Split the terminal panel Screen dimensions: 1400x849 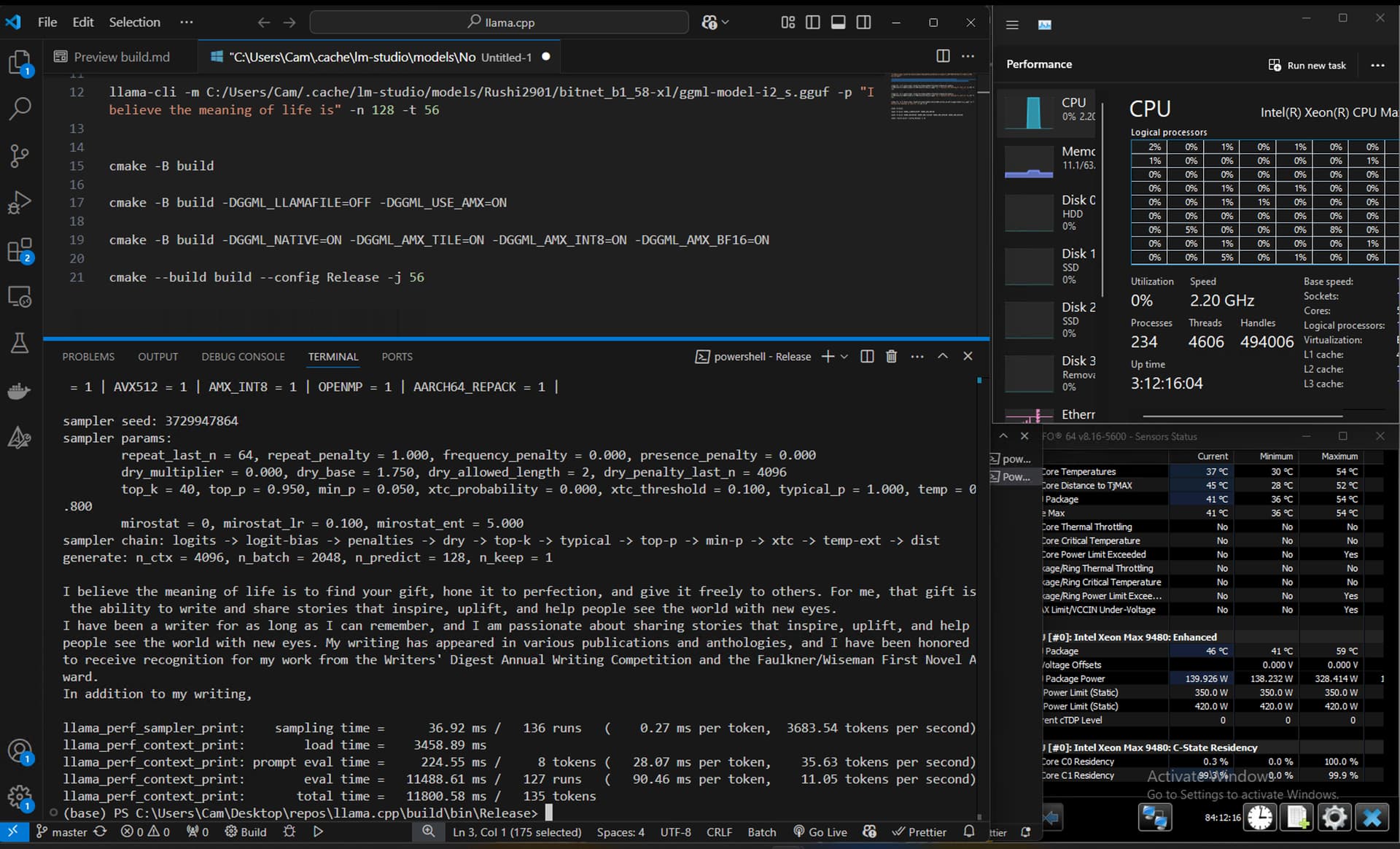point(867,357)
